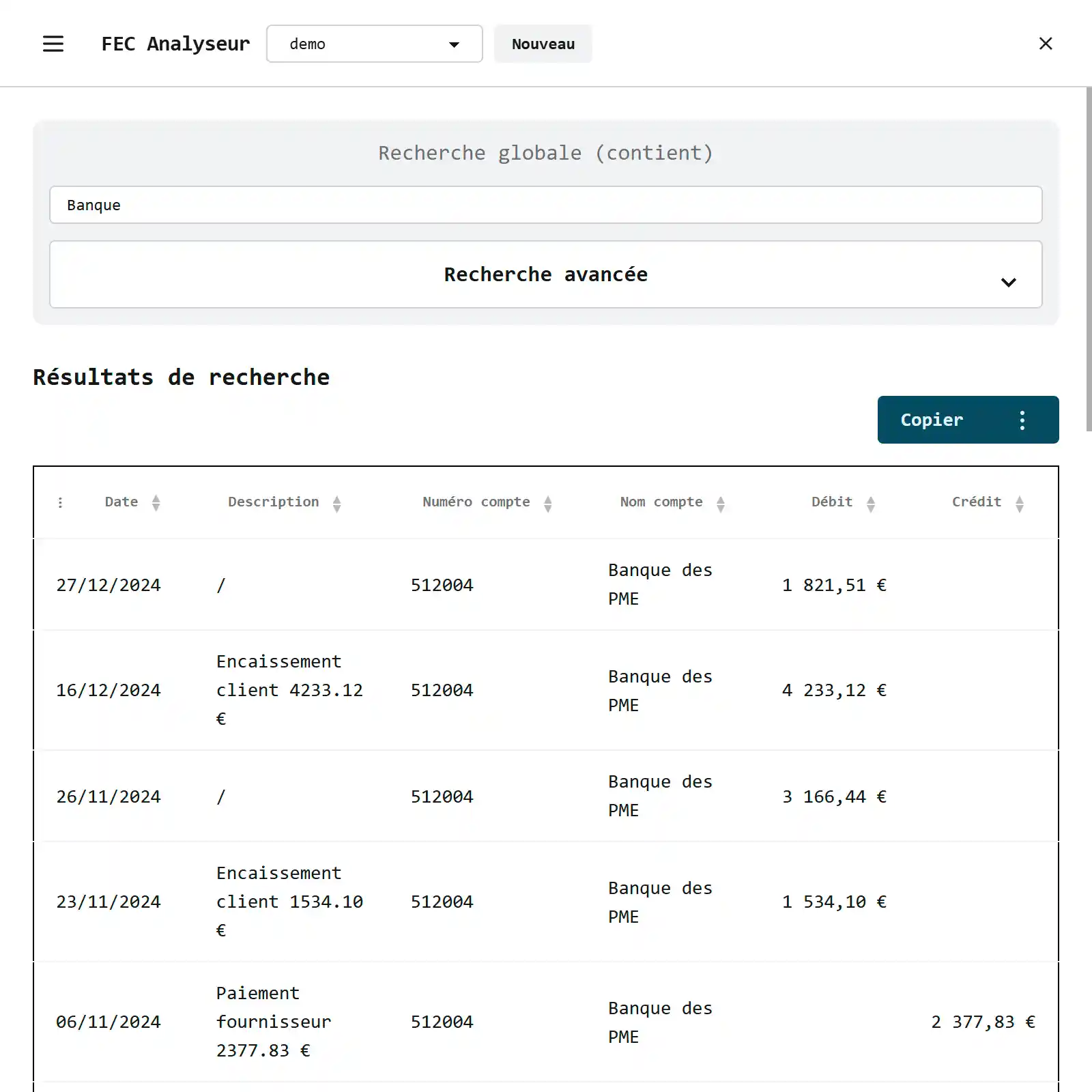Open the hamburger navigation menu
The height and width of the screenshot is (1092, 1092).
[x=53, y=44]
